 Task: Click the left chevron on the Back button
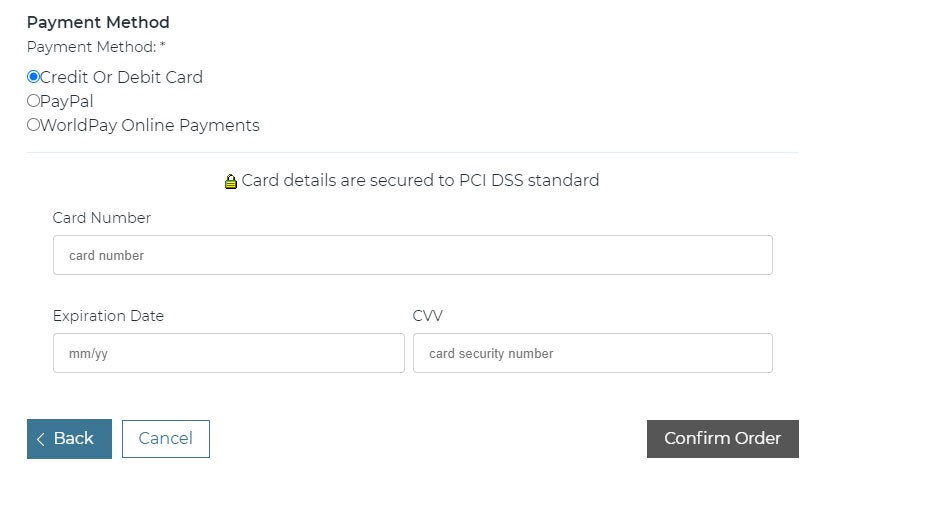pos(41,439)
